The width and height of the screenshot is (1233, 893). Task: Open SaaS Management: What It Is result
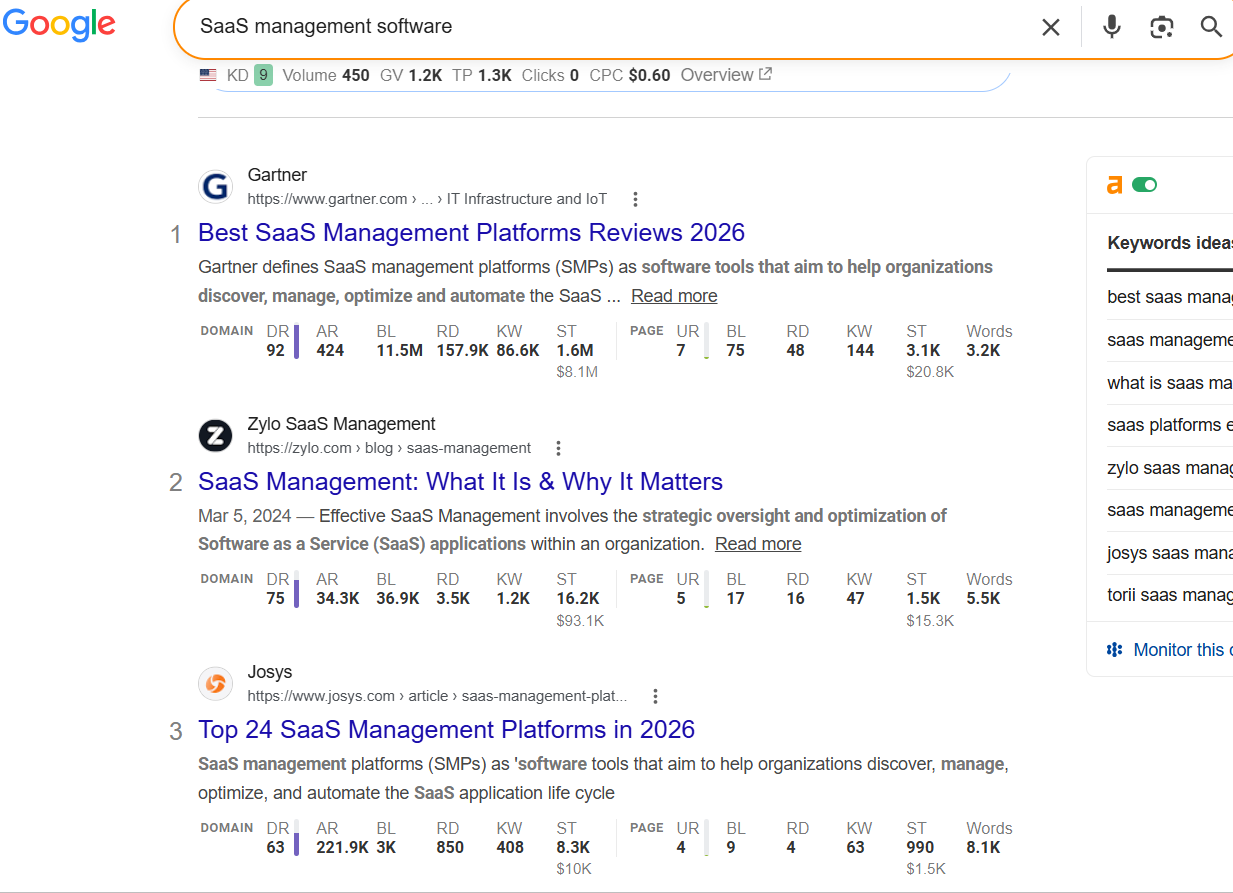[461, 481]
